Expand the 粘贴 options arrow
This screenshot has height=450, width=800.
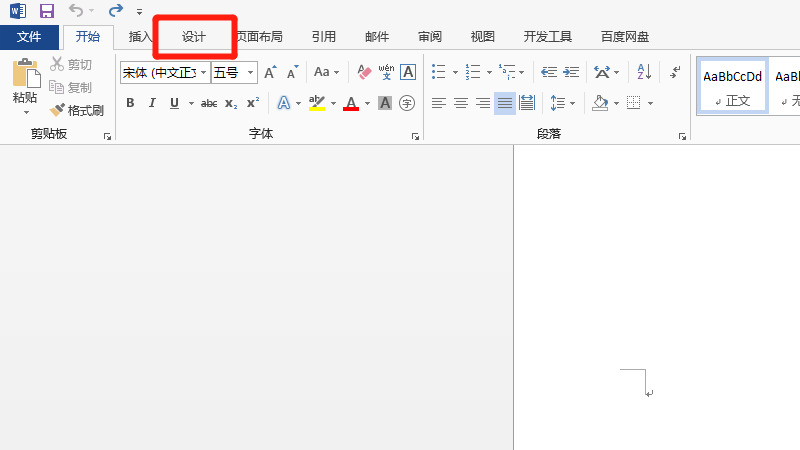26,112
